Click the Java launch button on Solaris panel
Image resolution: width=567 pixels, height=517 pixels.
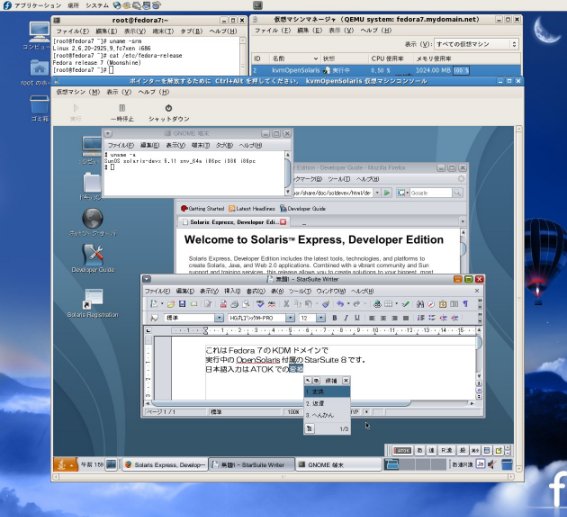pyautogui.click(x=65, y=464)
